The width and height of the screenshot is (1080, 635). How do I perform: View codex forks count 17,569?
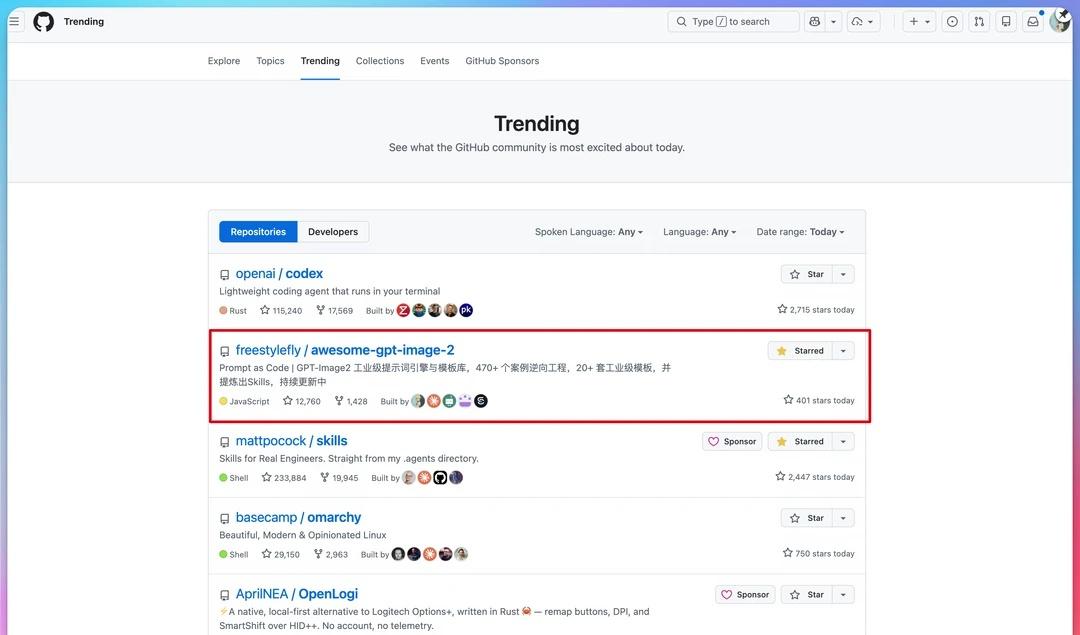335,311
